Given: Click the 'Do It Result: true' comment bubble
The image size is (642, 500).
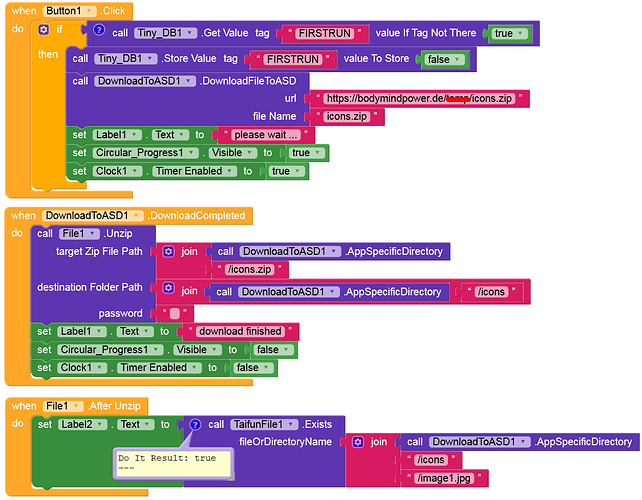Looking at the screenshot, I should (172, 463).
